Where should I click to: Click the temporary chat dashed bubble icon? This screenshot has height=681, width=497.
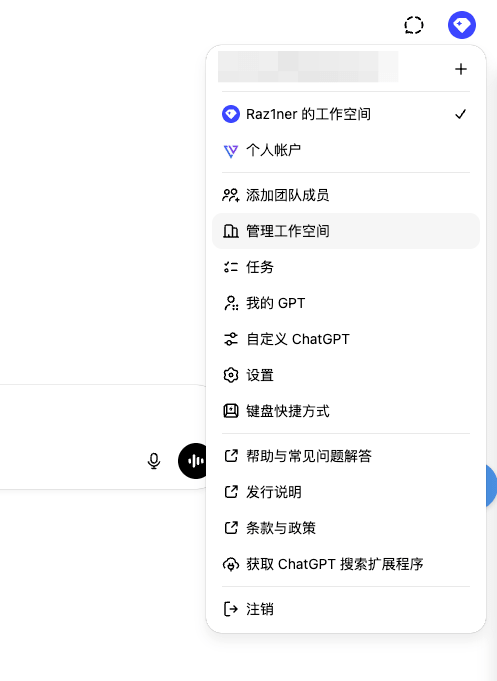click(x=414, y=25)
